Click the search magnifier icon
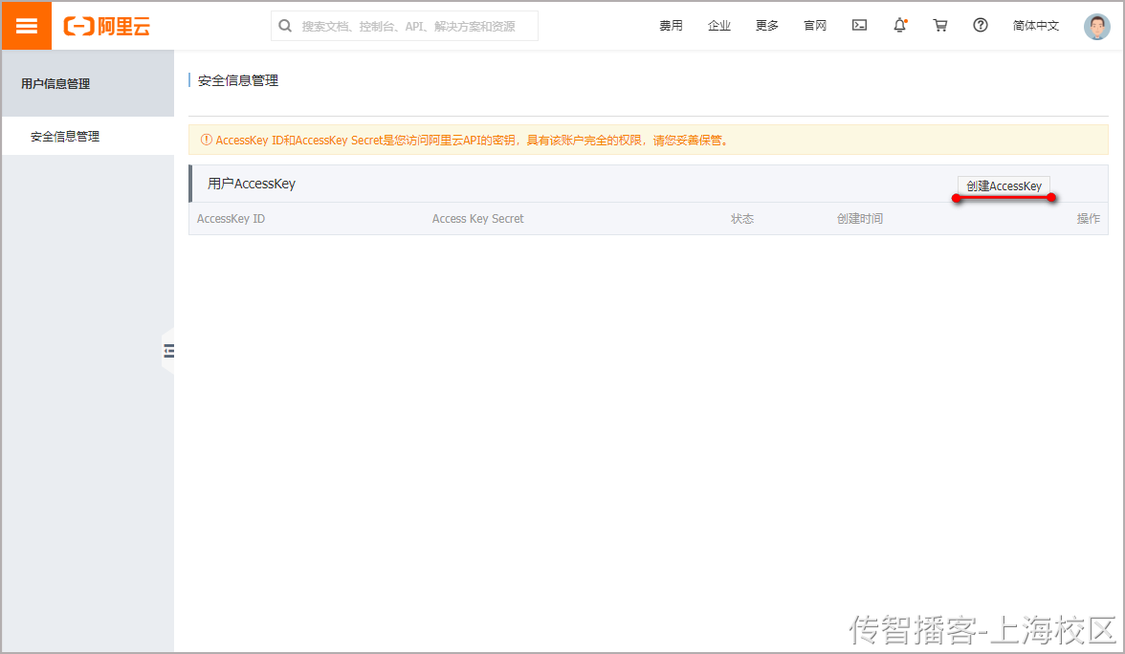 point(285,26)
